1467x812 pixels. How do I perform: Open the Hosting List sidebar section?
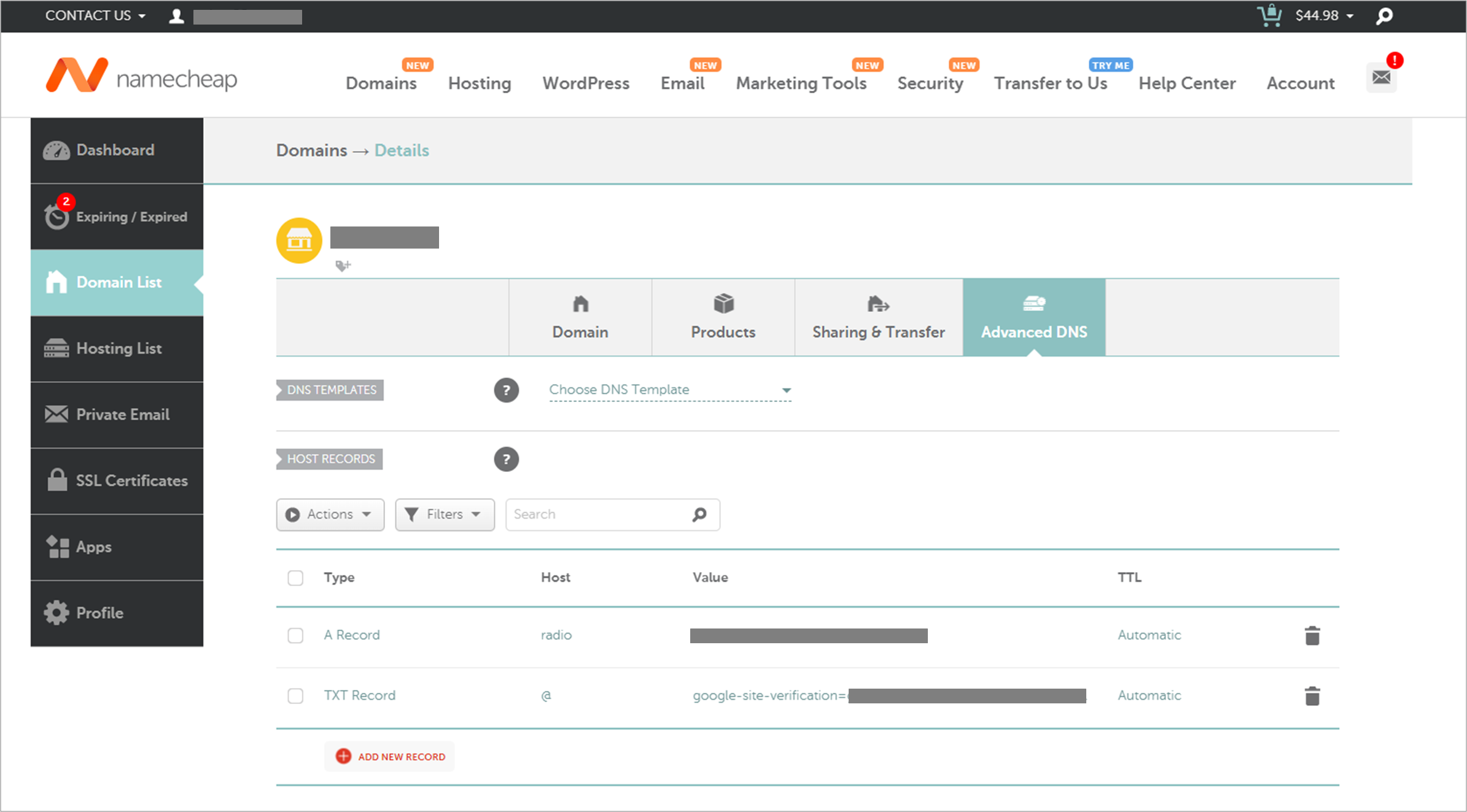(118, 348)
